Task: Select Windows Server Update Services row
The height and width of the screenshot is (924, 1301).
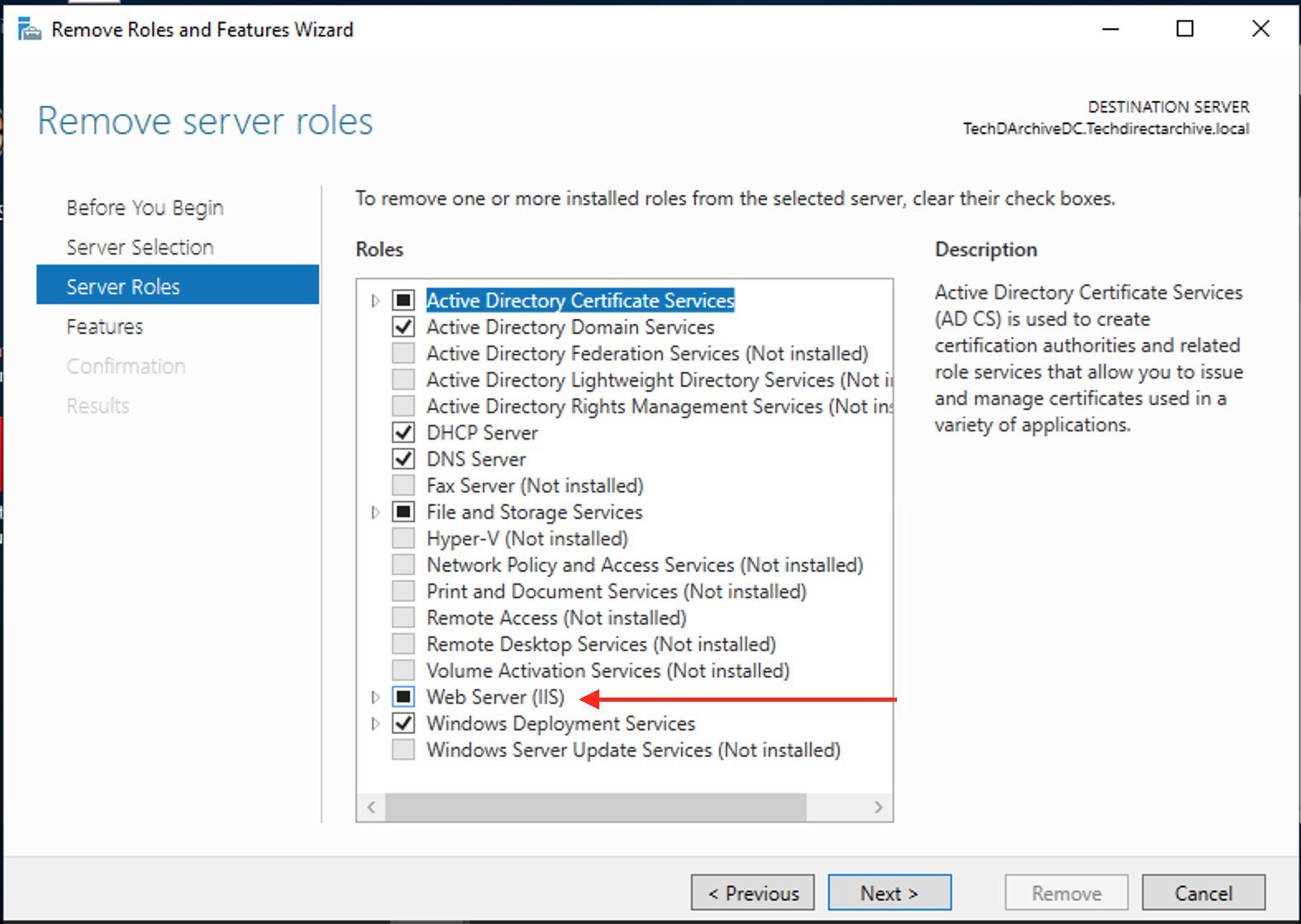Action: point(633,750)
